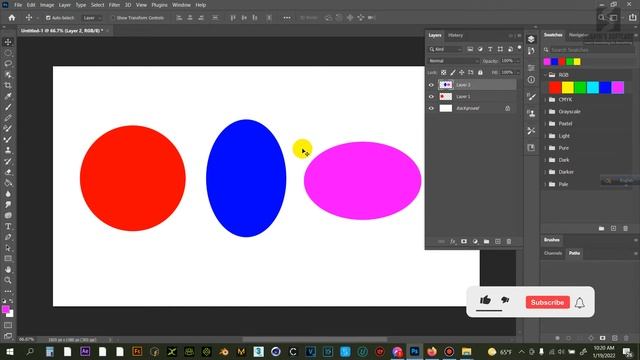The width and height of the screenshot is (640, 360).
Task: Select the Layer 1 thumbnail
Action: [x=446, y=97]
